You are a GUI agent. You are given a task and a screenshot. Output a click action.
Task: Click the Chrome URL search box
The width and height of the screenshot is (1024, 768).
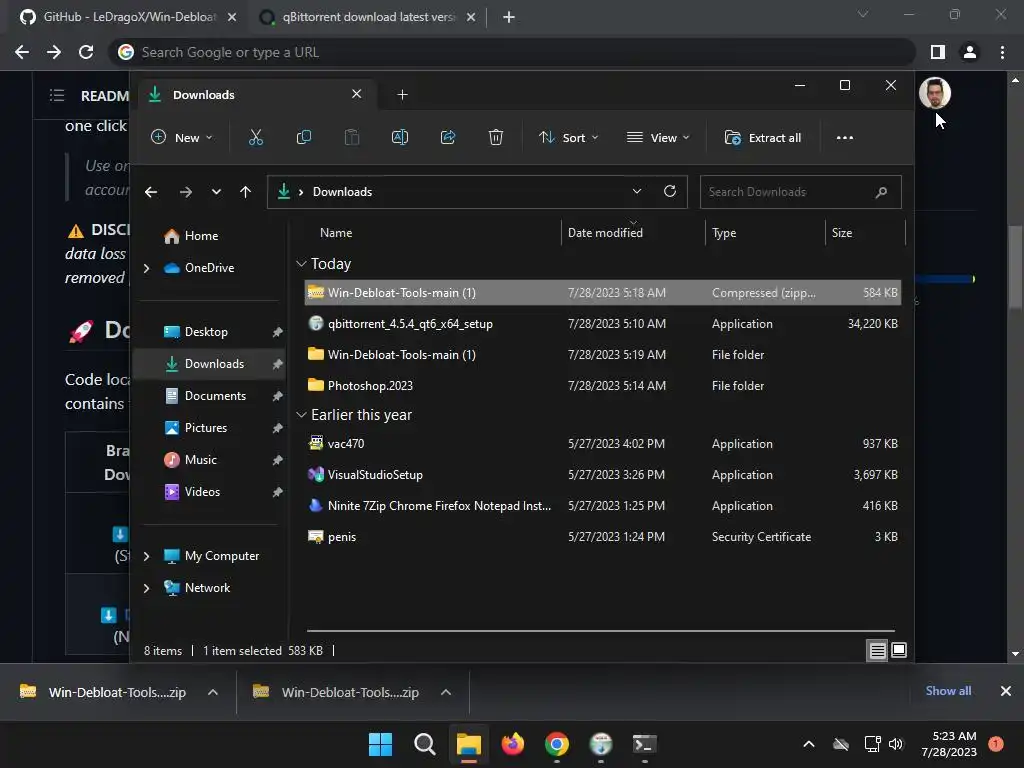coord(511,52)
